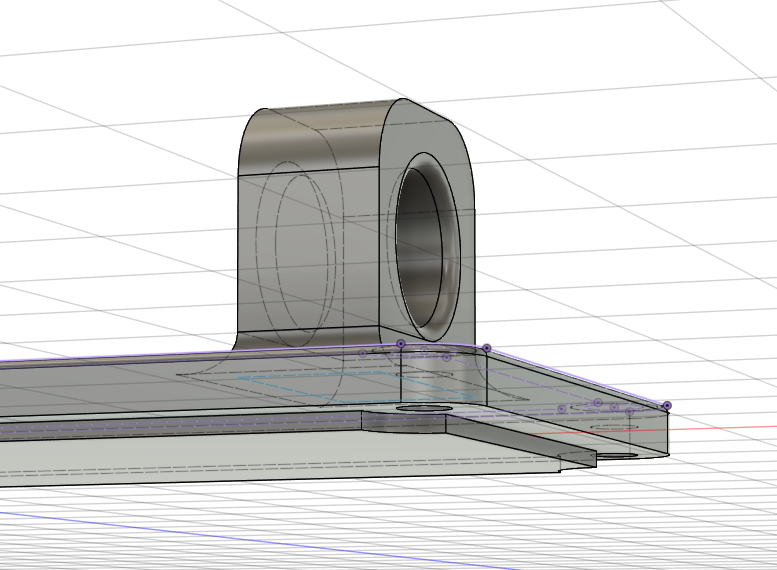Screen dimensions: 777x570
Task: Select leftmost sketch point in the right-end cluster
Action: tap(562, 408)
